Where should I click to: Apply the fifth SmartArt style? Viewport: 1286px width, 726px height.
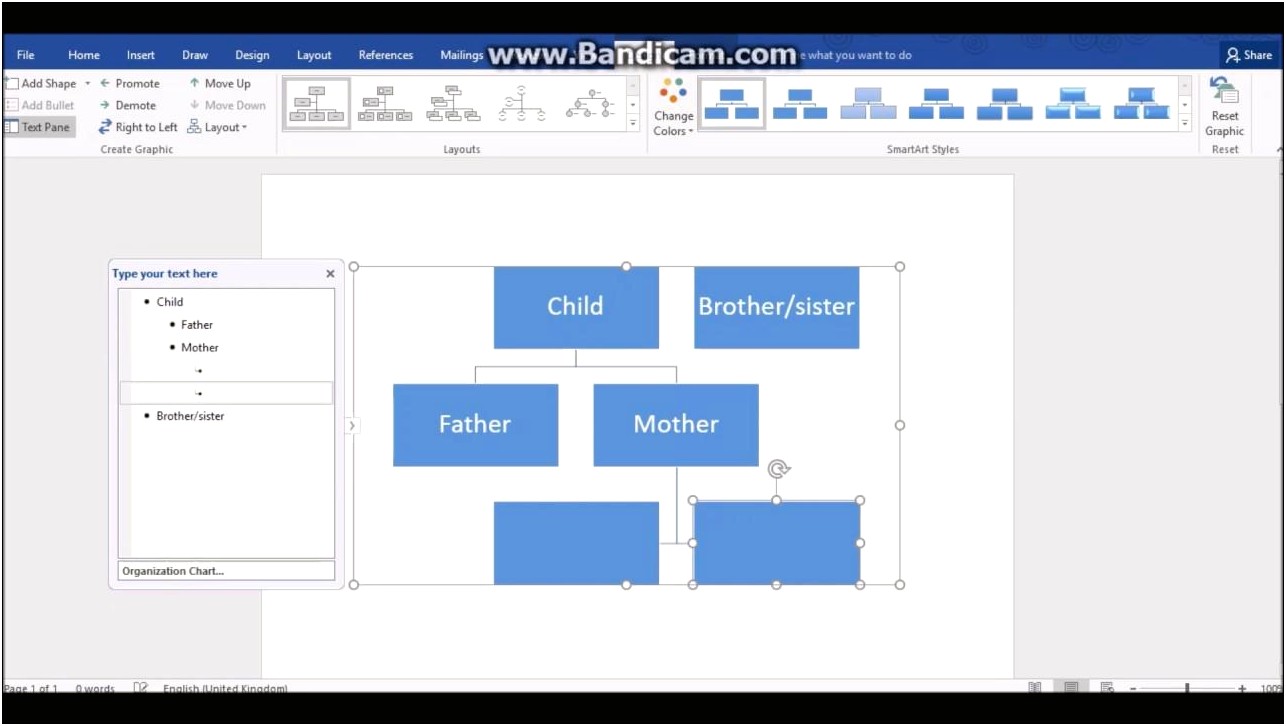click(1004, 104)
